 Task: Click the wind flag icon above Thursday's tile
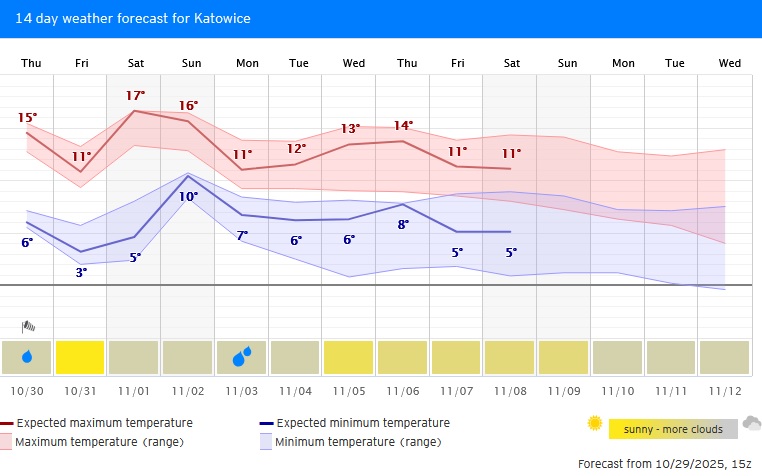[x=29, y=326]
